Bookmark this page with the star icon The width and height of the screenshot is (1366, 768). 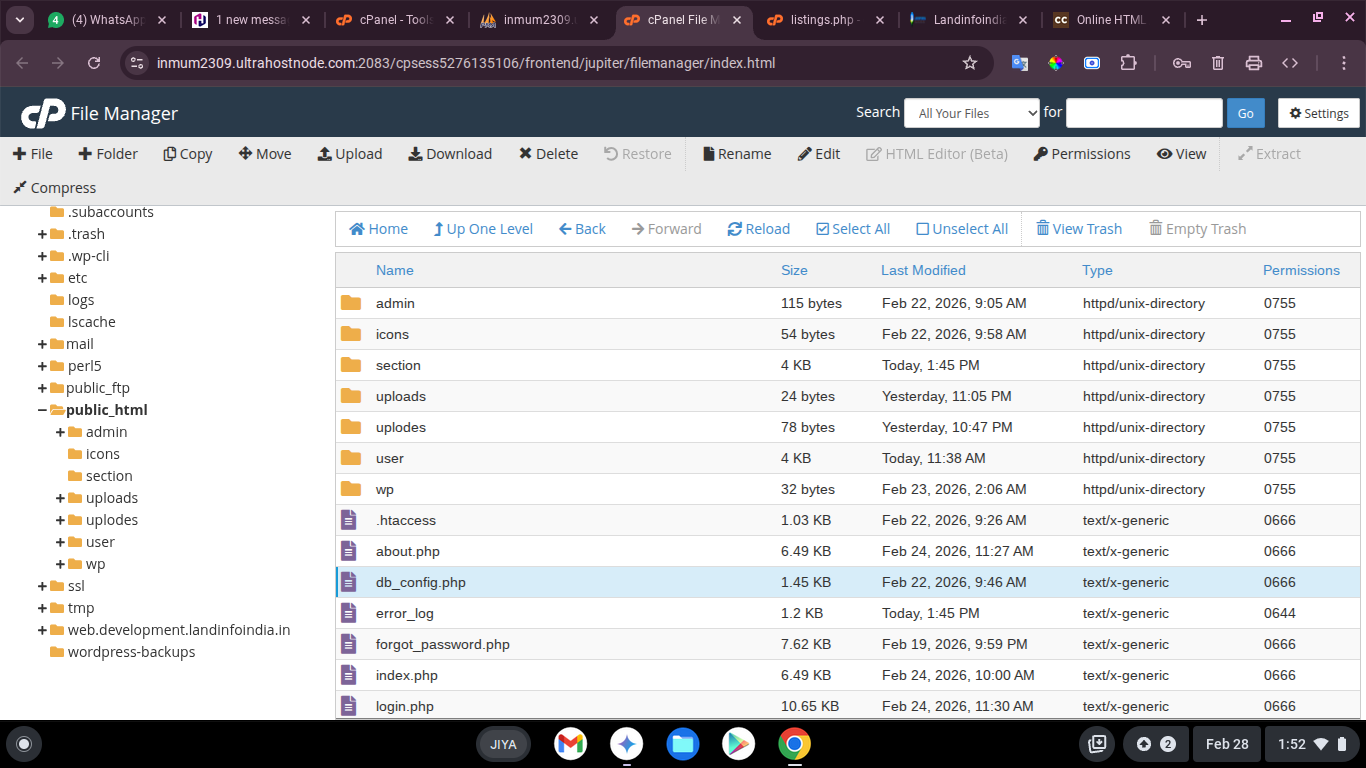pyautogui.click(x=969, y=63)
